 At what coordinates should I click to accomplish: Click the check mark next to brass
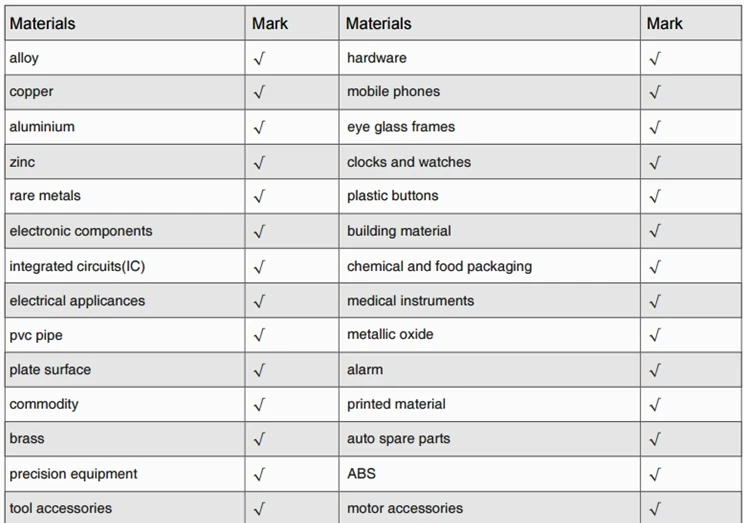click(x=260, y=440)
